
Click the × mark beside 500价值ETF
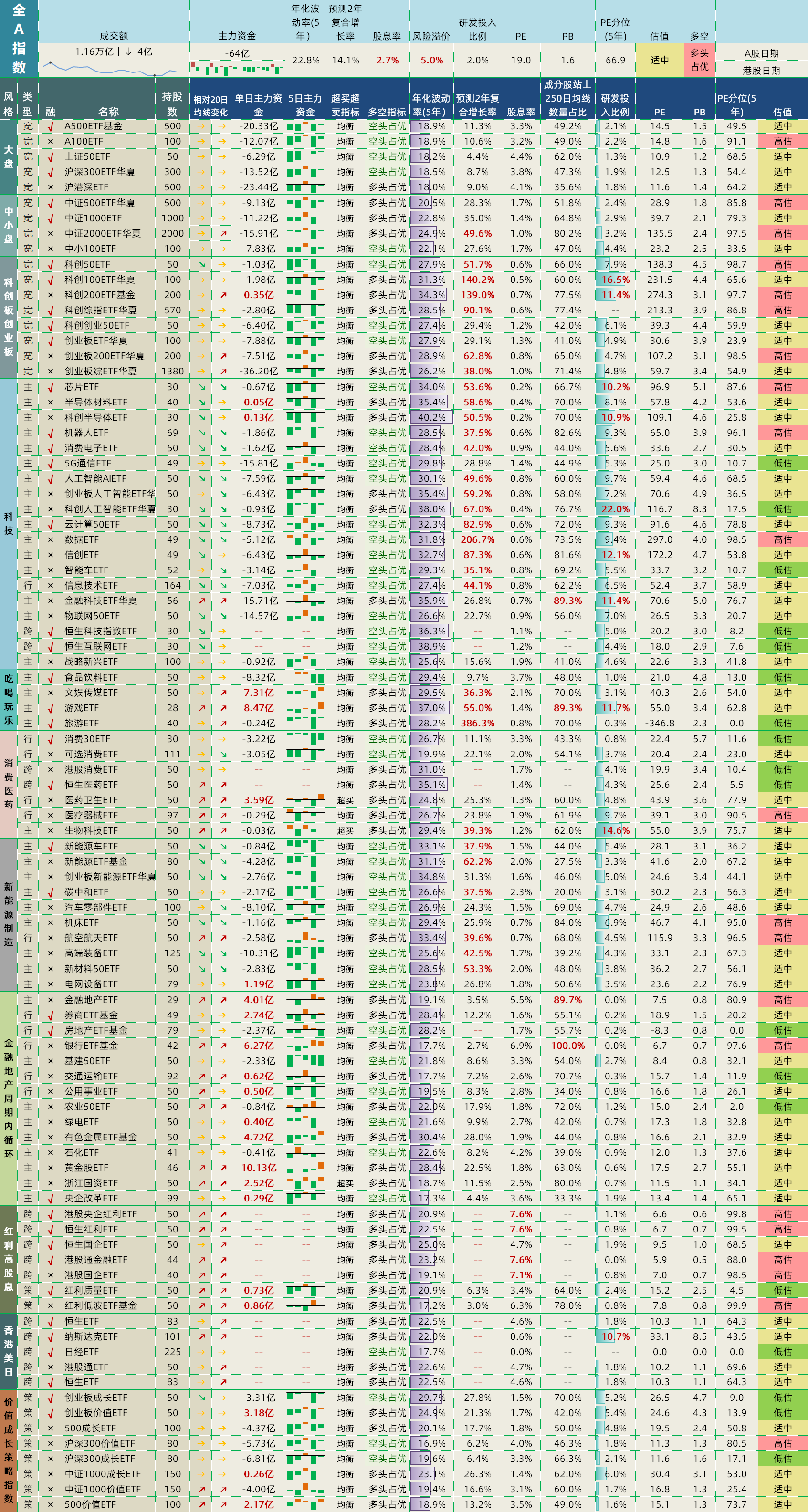[x=51, y=1505]
